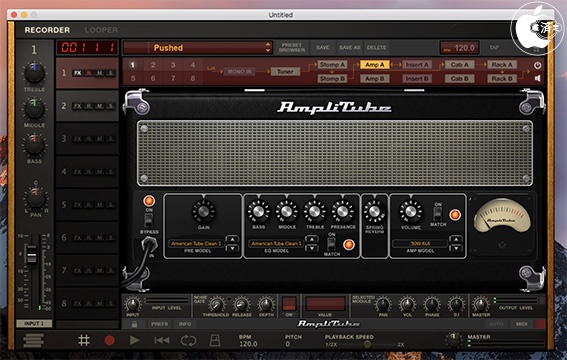Toggle FX on track 1
Viewport: 567px width, 360px height.
(x=77, y=73)
